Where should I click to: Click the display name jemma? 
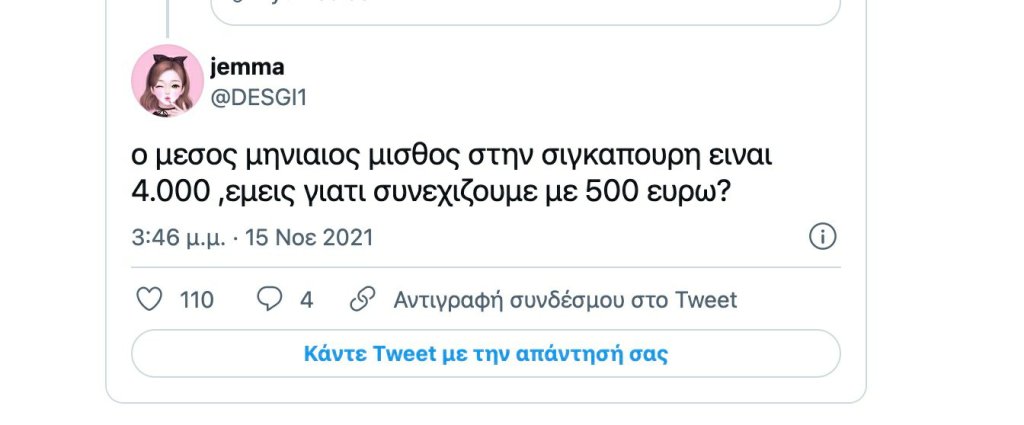coord(247,67)
